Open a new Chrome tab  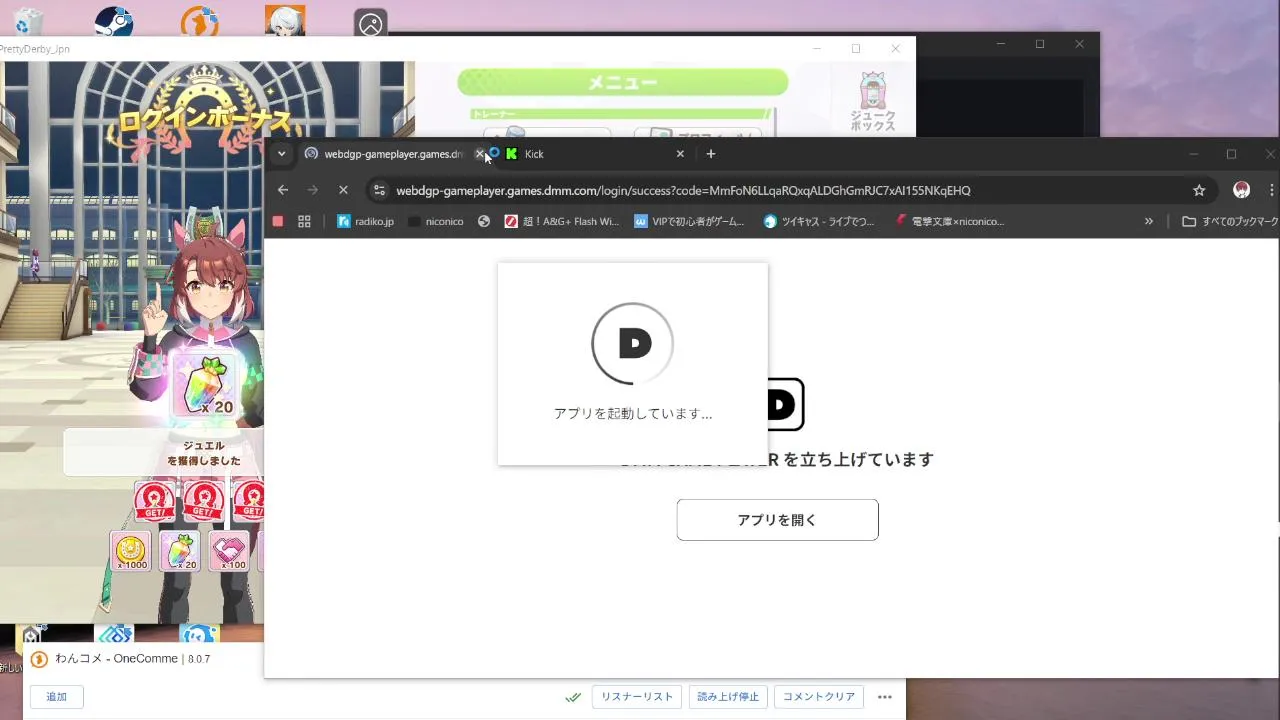coord(711,154)
